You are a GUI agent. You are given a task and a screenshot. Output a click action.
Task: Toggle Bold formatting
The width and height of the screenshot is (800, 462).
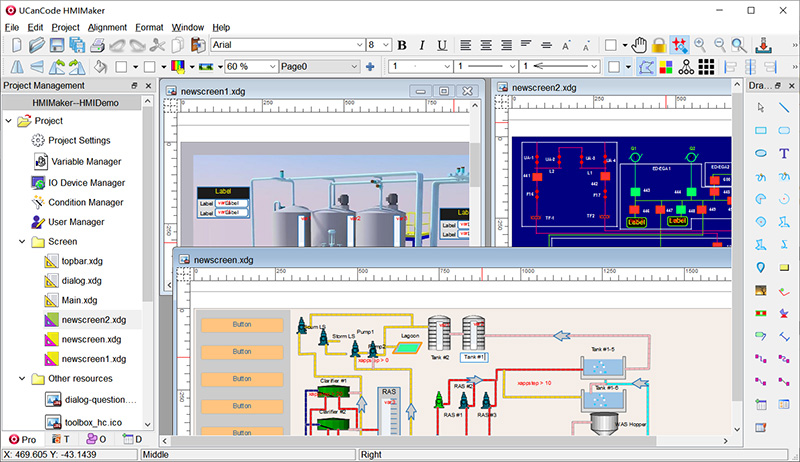[x=402, y=45]
